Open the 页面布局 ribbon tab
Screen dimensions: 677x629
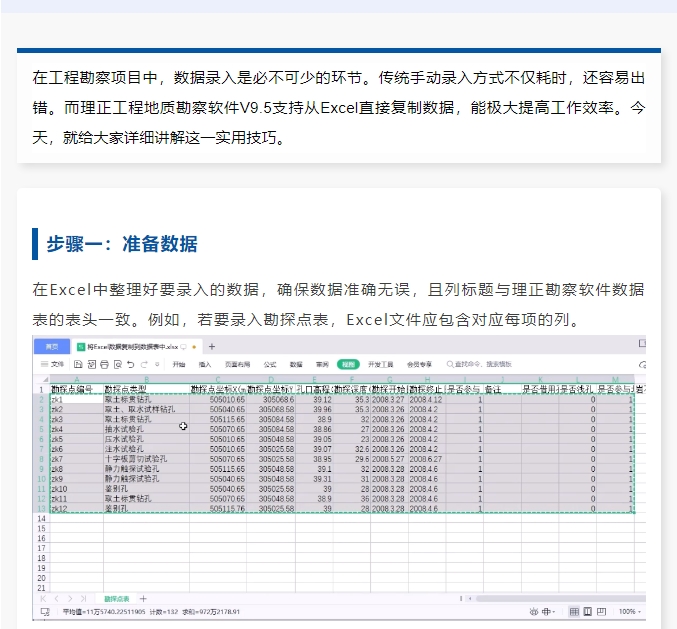(x=235, y=365)
